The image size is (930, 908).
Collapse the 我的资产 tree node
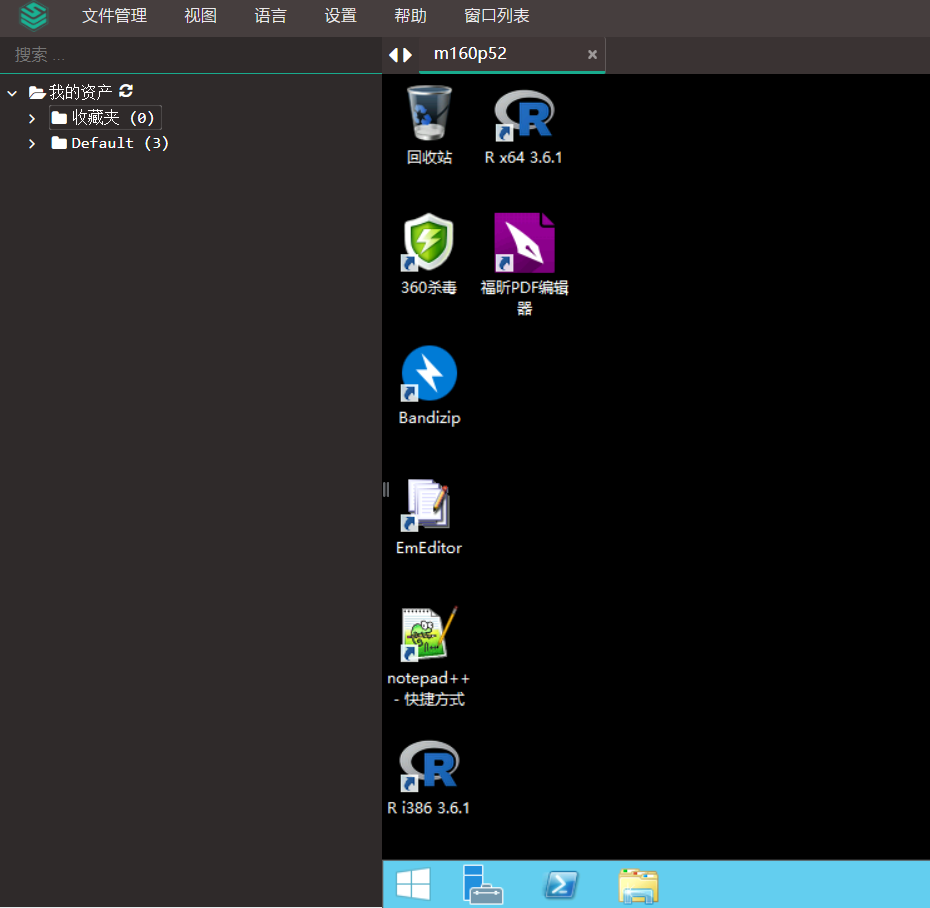11,91
